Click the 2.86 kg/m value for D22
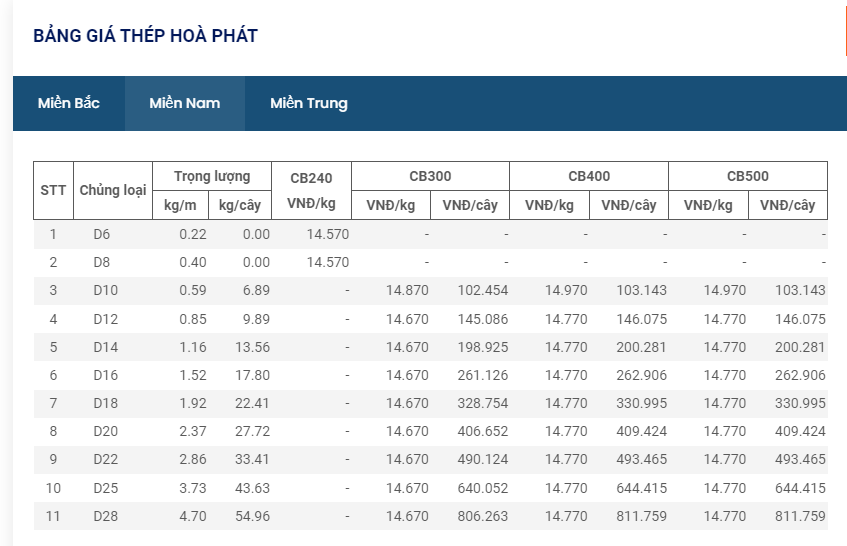Screen dimensions: 847x546 pos(193,460)
